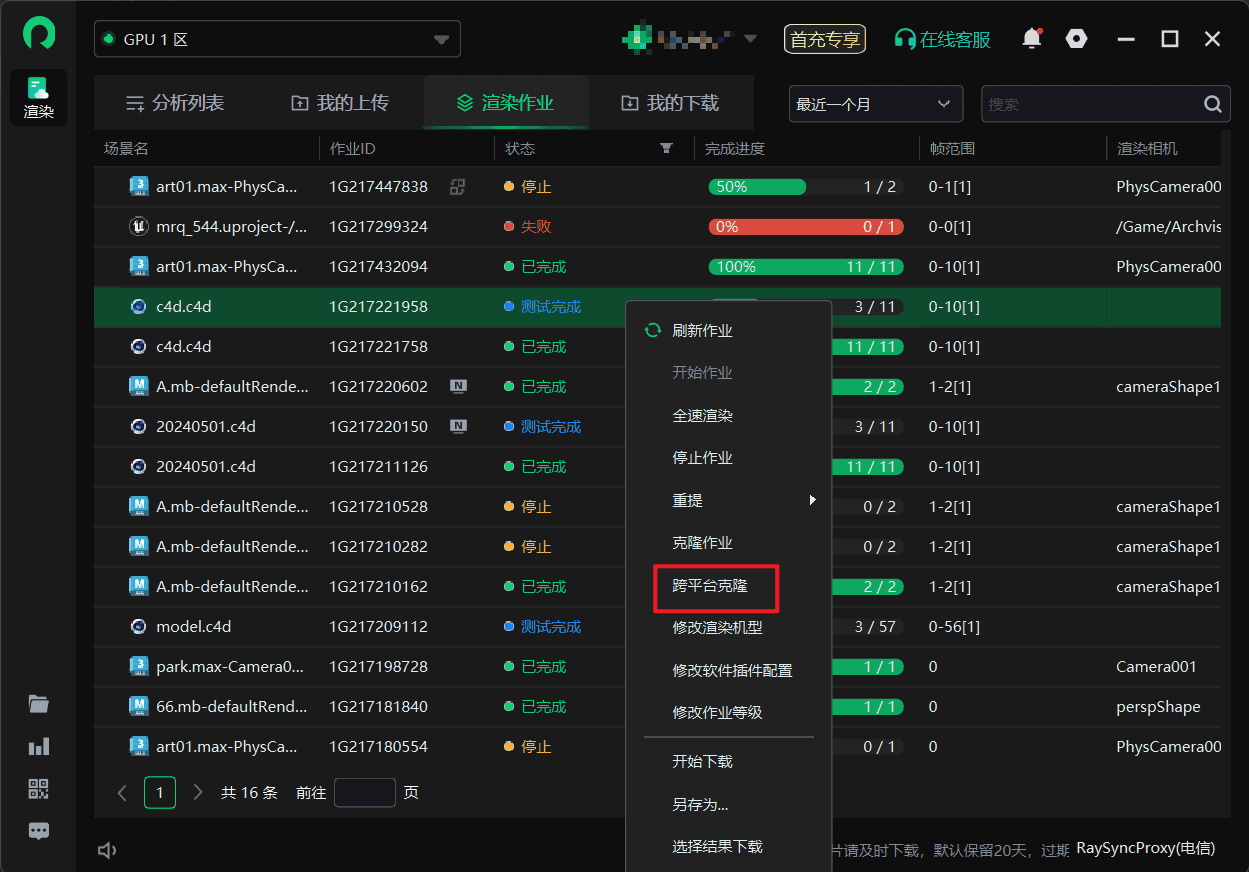
Task: Expand the 重提 submenu arrow
Action: coord(812,500)
